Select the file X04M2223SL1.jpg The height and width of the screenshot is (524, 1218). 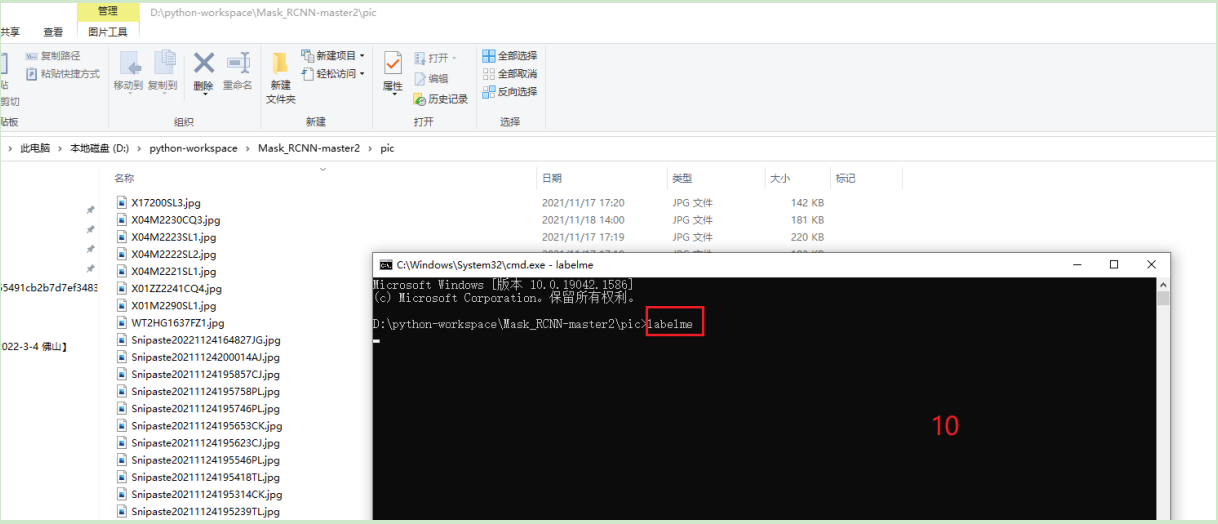[x=173, y=237]
